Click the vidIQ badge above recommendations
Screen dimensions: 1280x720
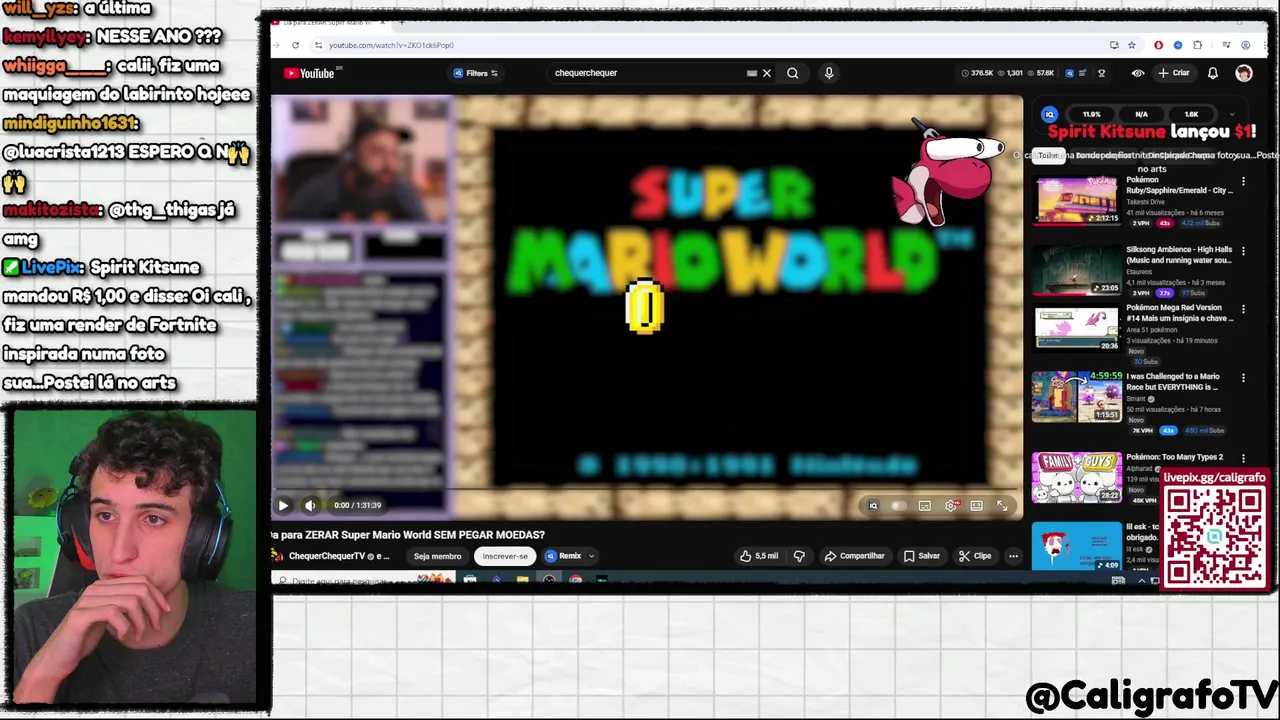pos(1049,114)
